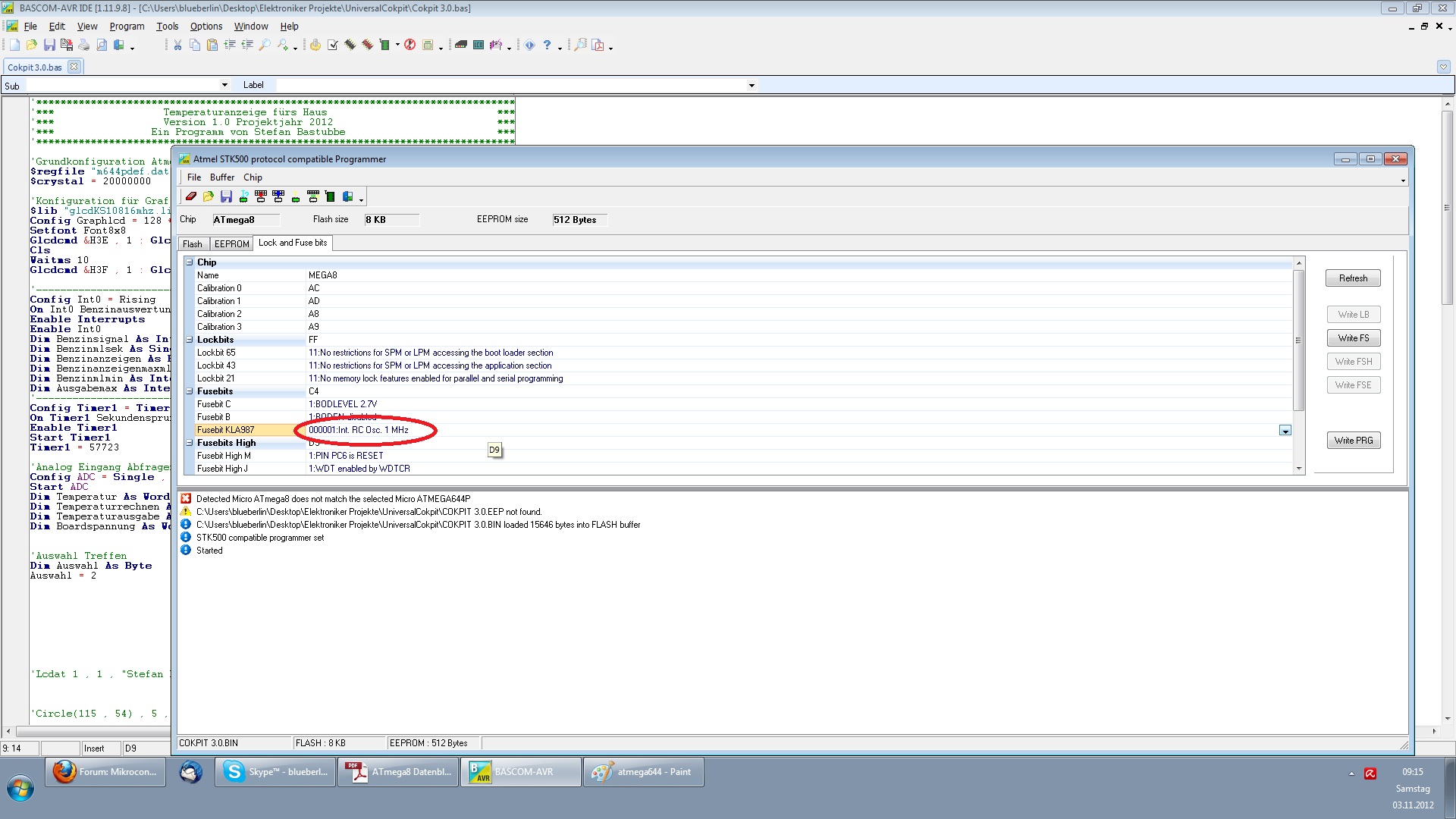Click the blue question mark Help icon
1456x819 pixels.
click(547, 45)
